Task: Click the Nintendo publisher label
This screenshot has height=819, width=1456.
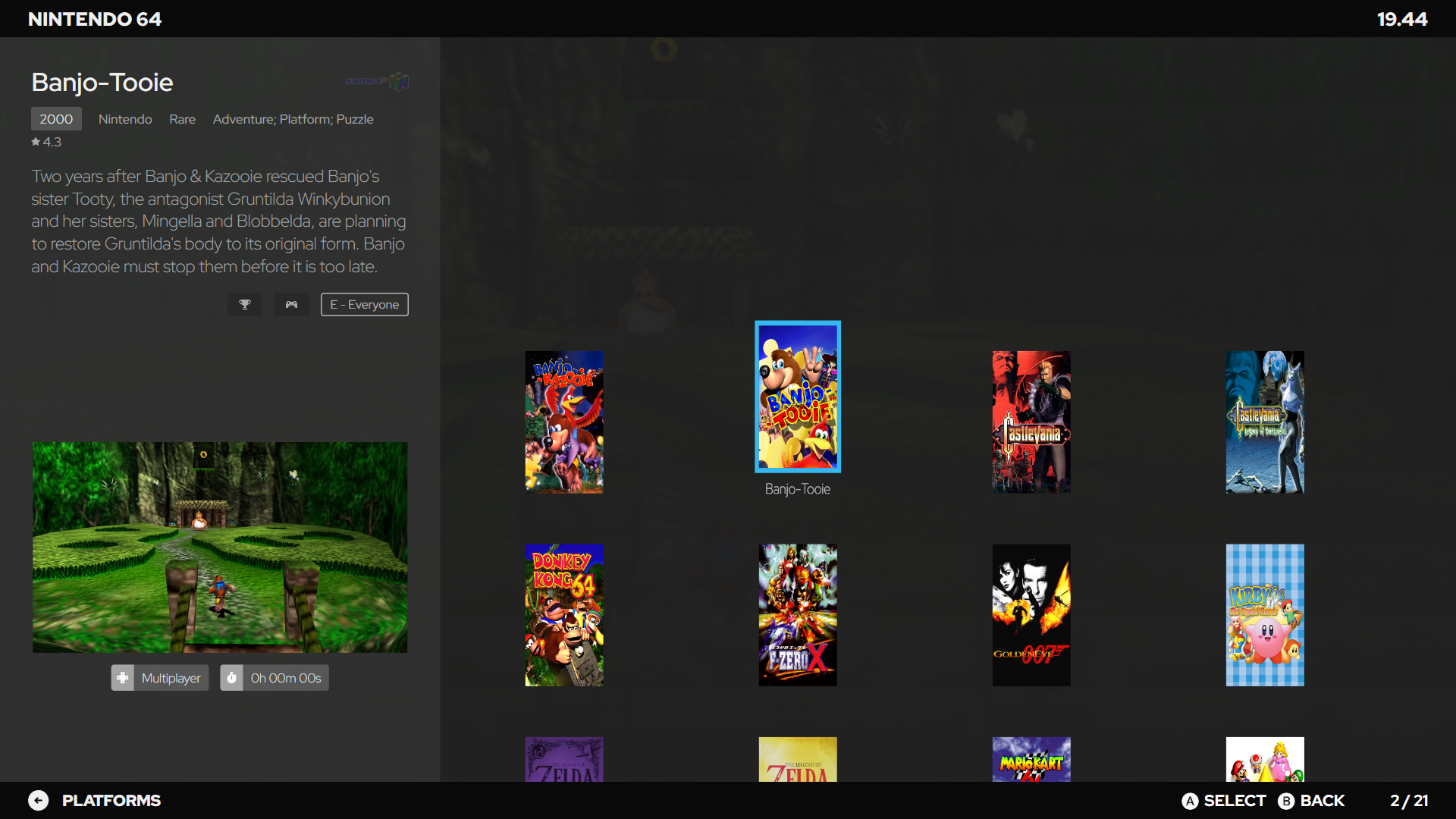Action: coord(125,119)
